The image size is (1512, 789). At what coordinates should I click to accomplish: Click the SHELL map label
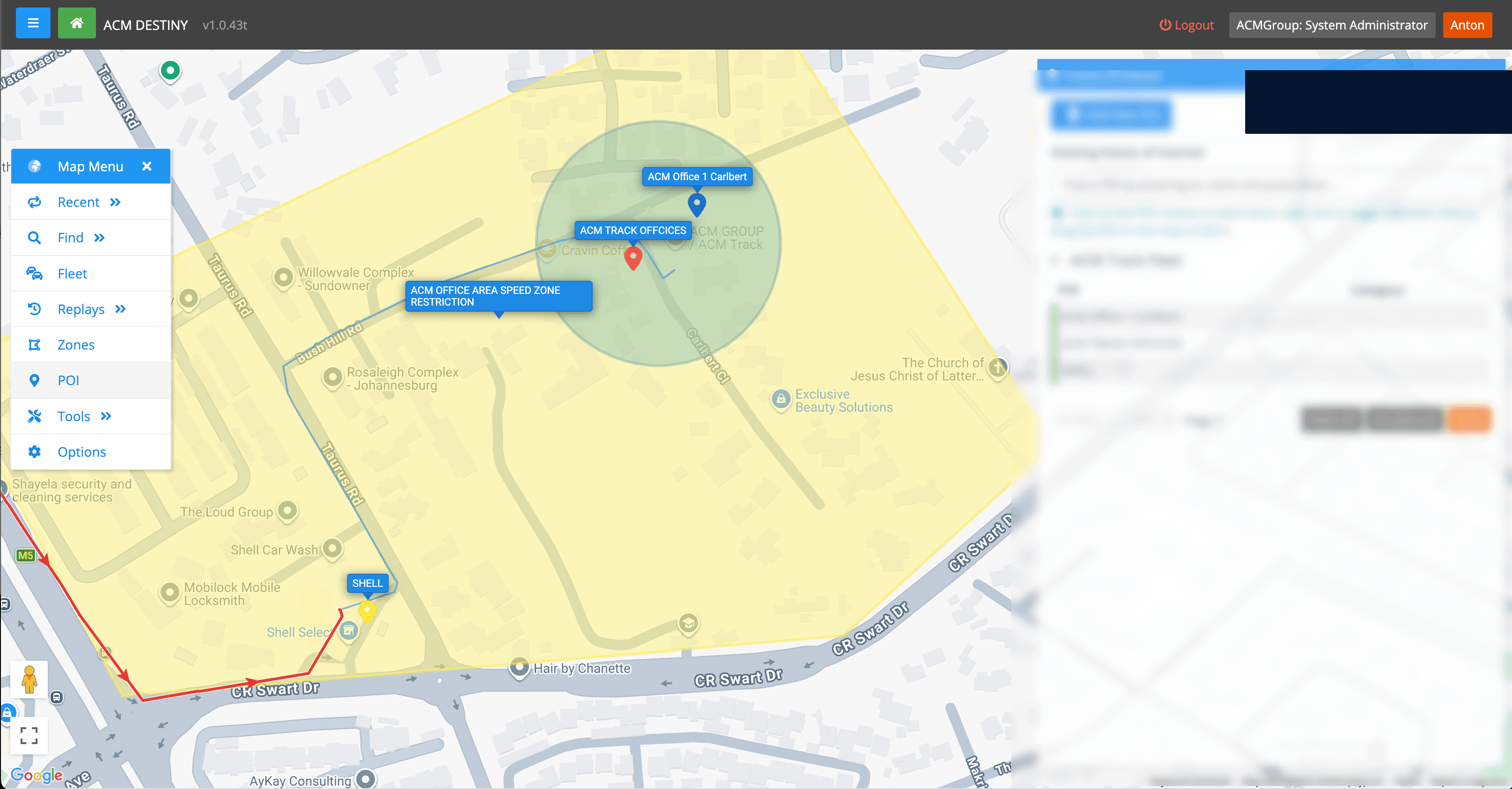pyautogui.click(x=367, y=583)
